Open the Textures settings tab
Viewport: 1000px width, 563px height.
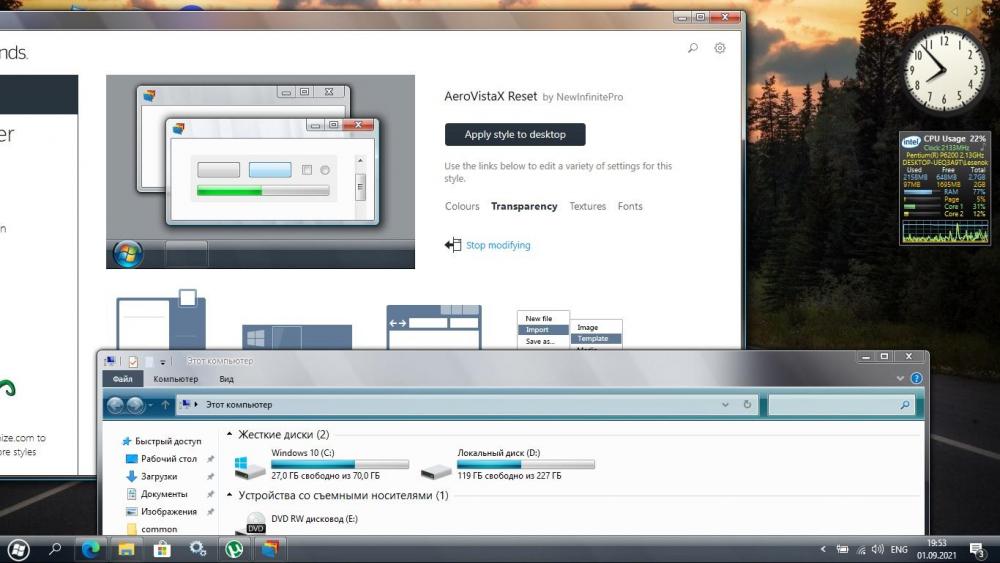pyautogui.click(x=588, y=206)
